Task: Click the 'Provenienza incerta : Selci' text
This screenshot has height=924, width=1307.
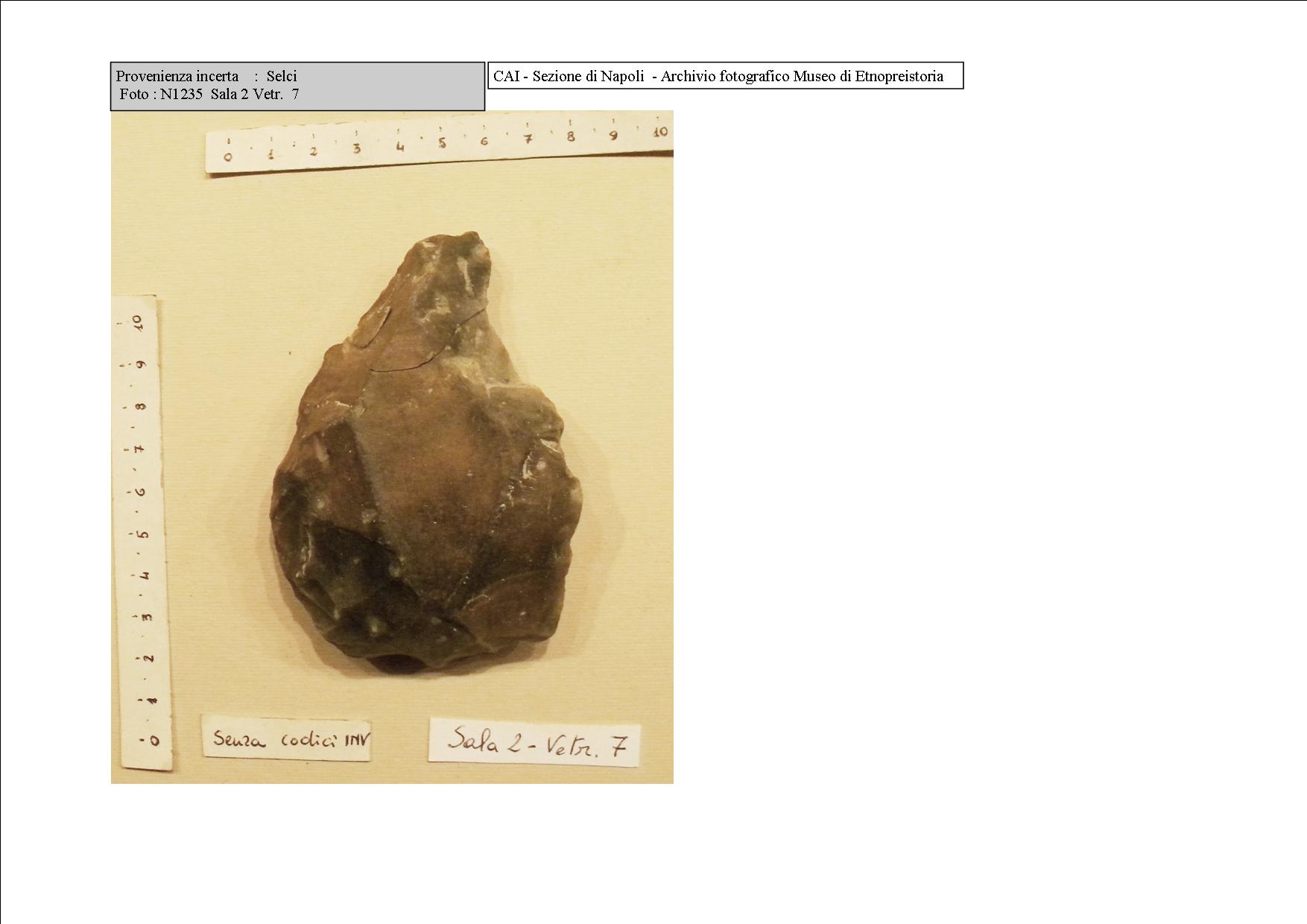Action: coord(206,76)
